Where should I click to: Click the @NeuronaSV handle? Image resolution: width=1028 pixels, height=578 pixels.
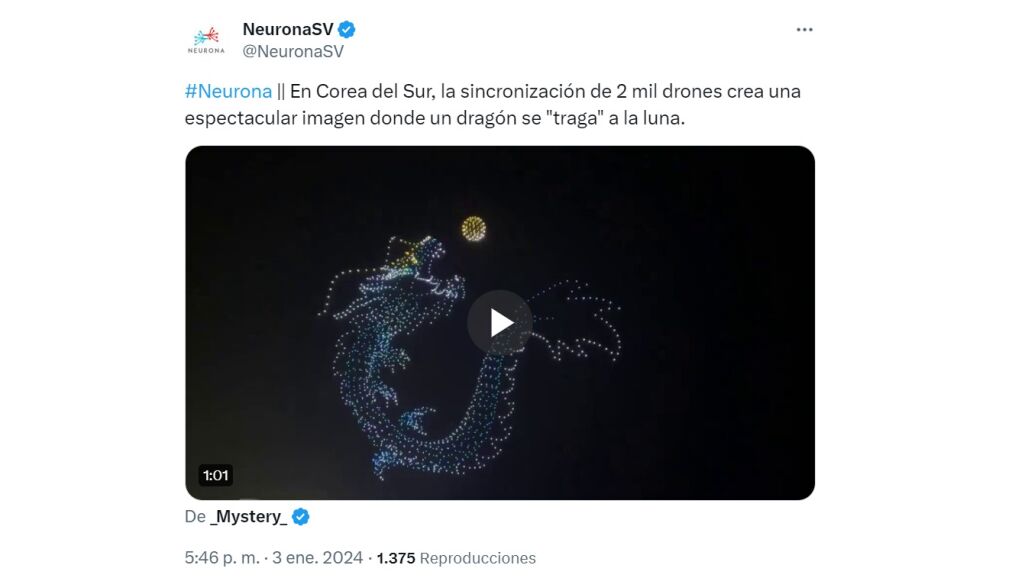coord(293,51)
